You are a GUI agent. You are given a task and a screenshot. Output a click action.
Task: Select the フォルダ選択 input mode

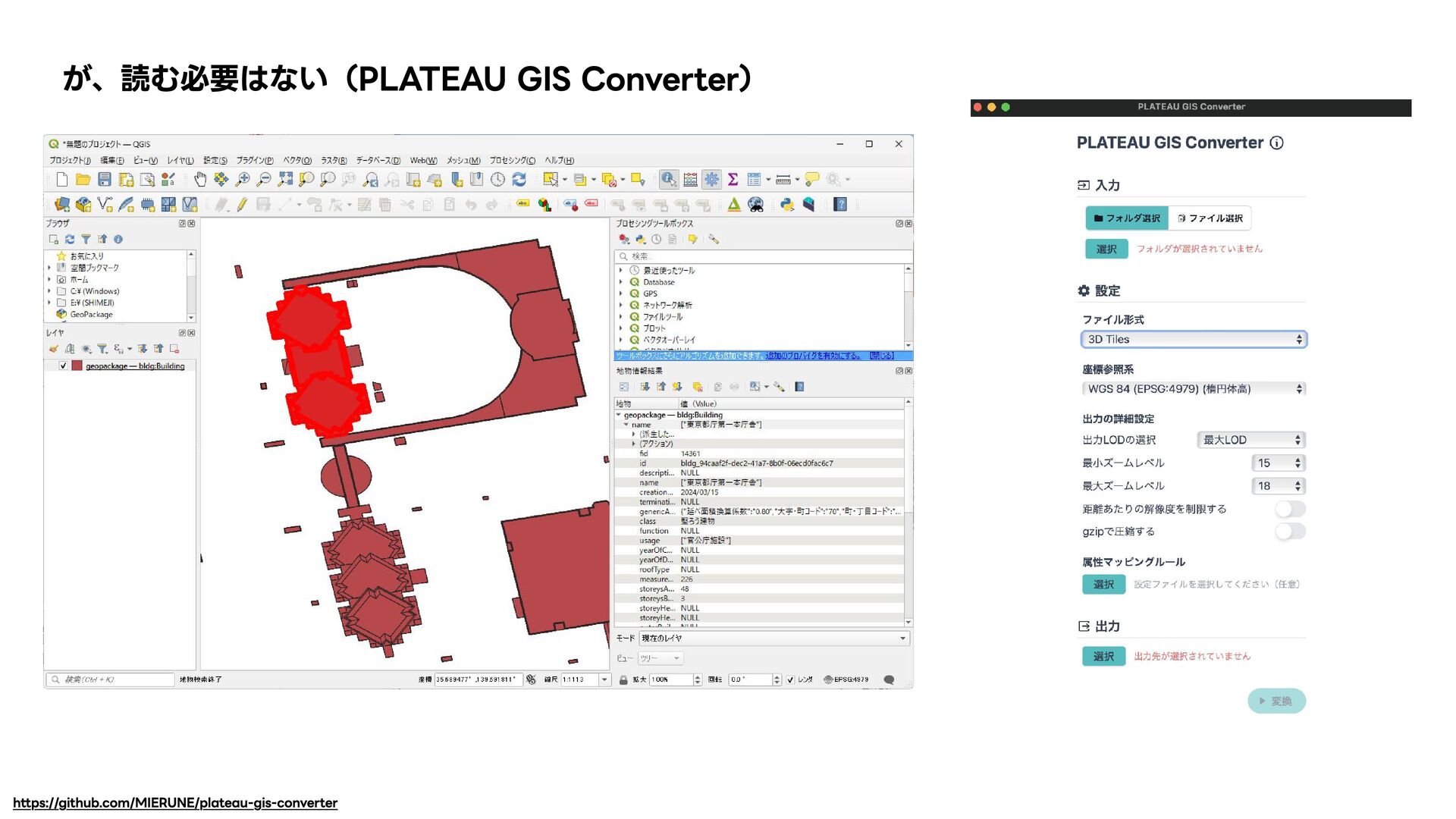1127,218
